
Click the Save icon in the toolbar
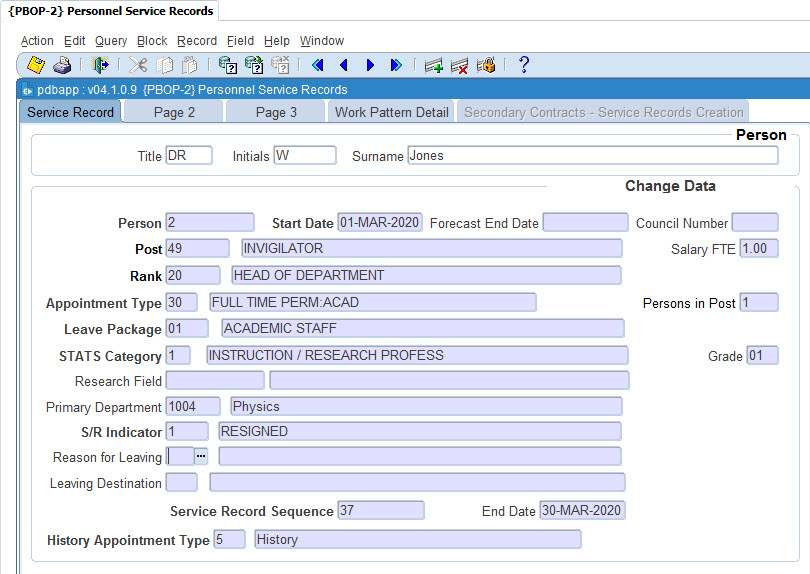click(x=36, y=66)
